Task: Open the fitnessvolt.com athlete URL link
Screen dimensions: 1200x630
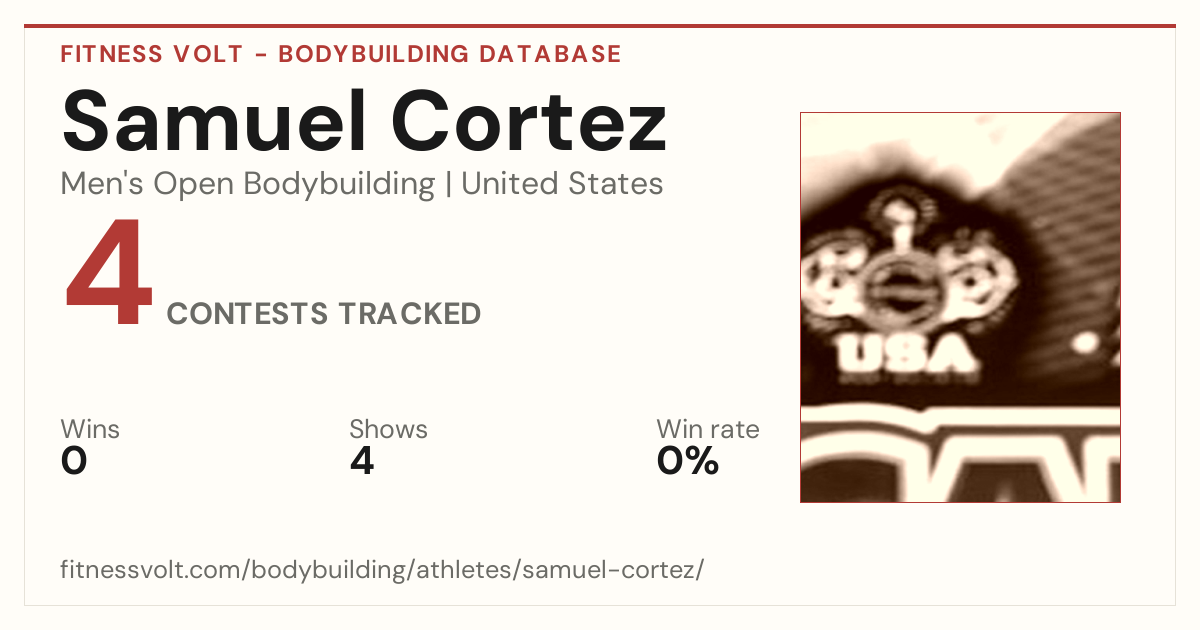Action: point(383,570)
